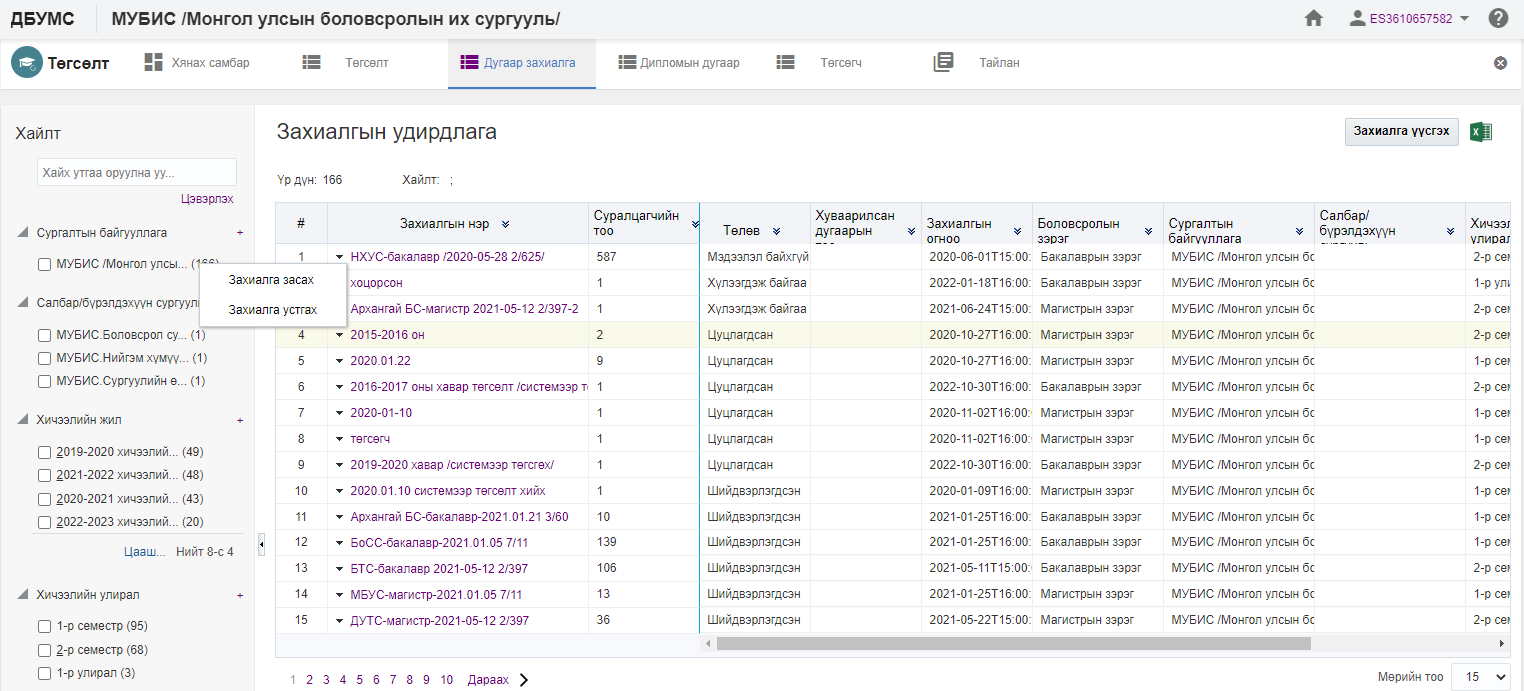
Task: Sort by Захиалгын огноо column arrows
Action: click(x=1017, y=231)
